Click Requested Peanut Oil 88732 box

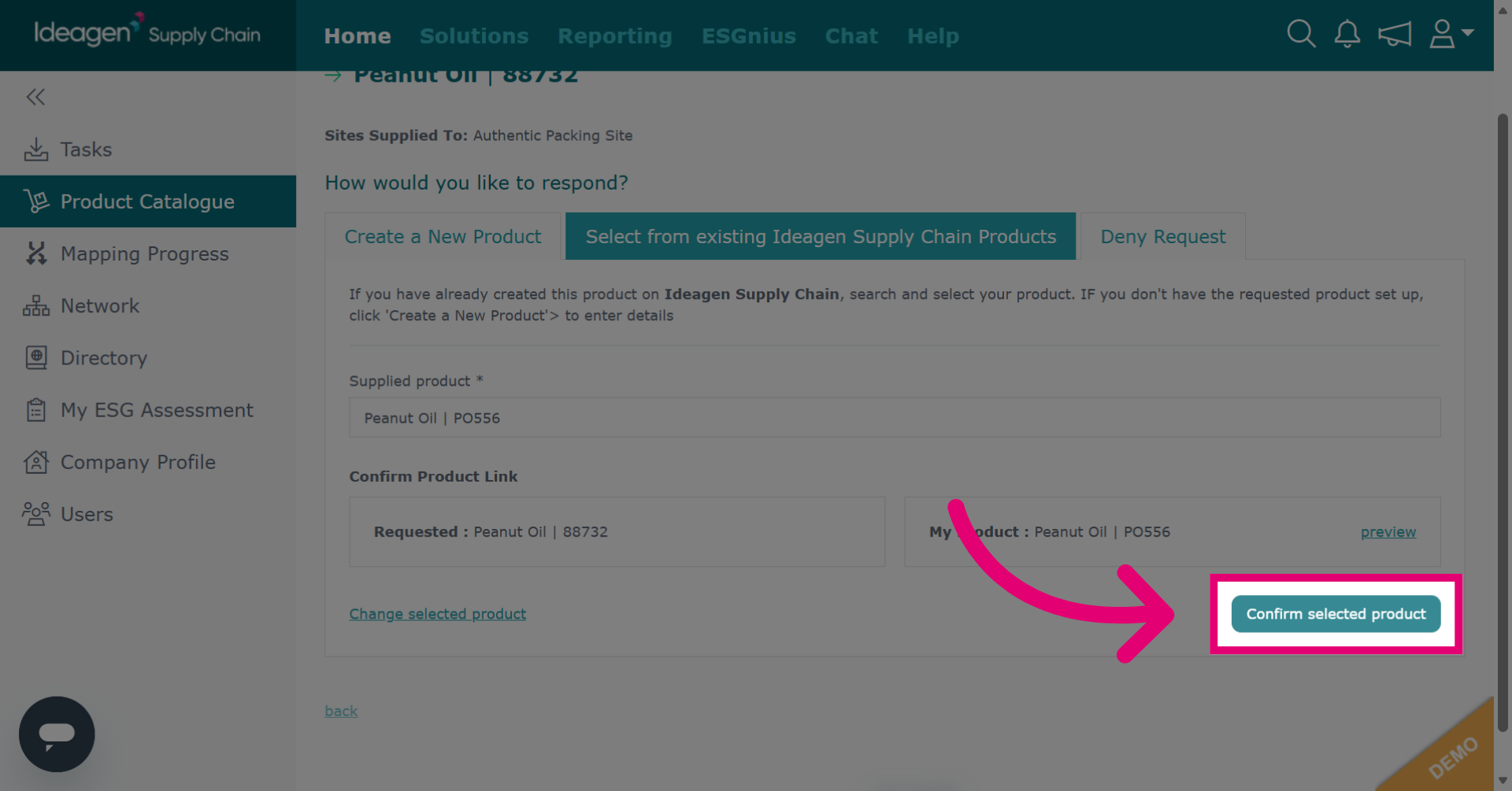(617, 532)
